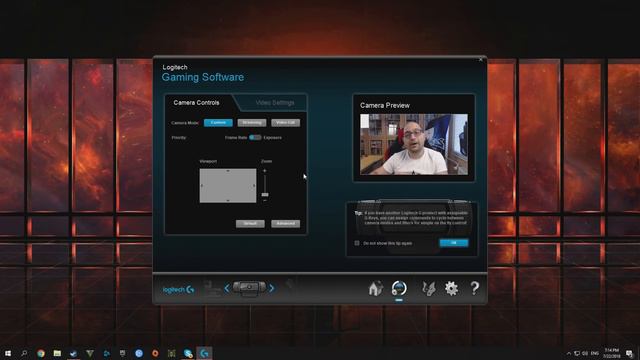Open the volume tray icon

585,353
